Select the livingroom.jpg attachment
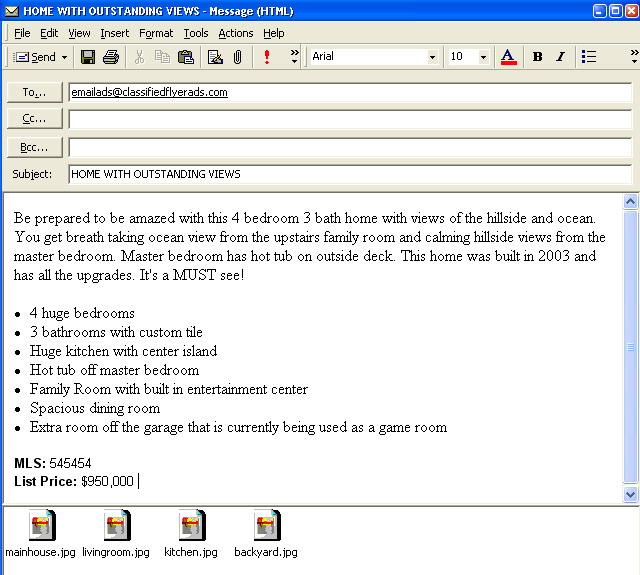640x575 pixels. tap(116, 533)
